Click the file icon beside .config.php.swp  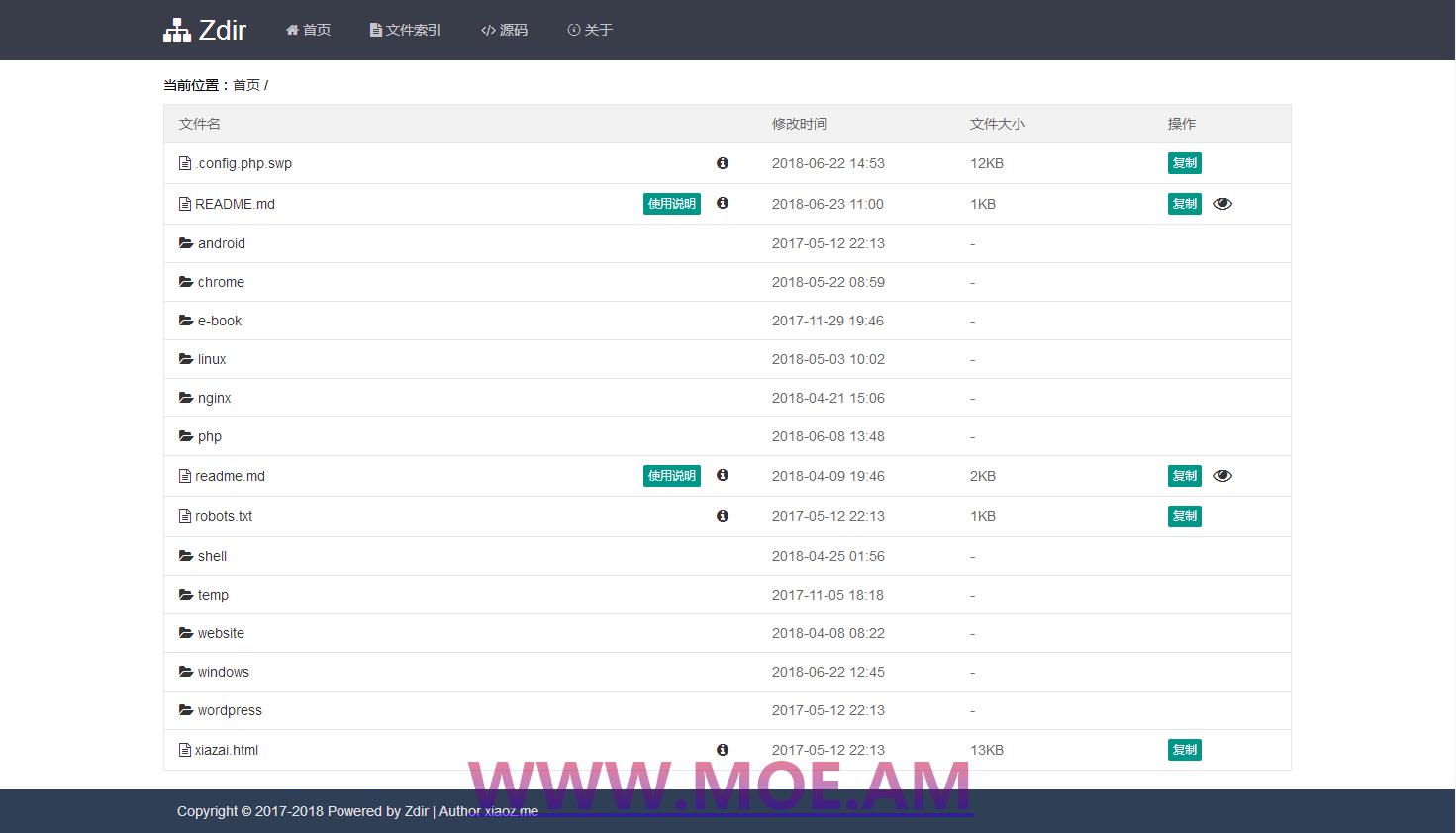[185, 163]
